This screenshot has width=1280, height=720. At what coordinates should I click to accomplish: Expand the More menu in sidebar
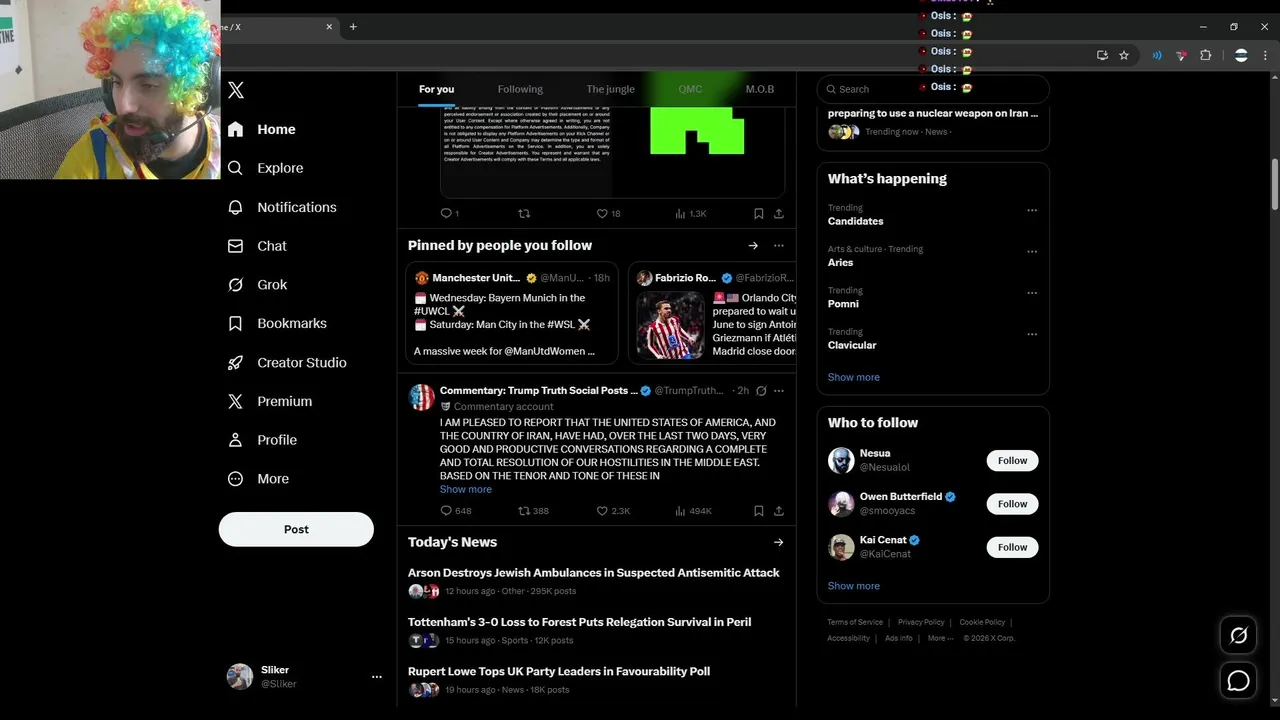click(x=259, y=479)
